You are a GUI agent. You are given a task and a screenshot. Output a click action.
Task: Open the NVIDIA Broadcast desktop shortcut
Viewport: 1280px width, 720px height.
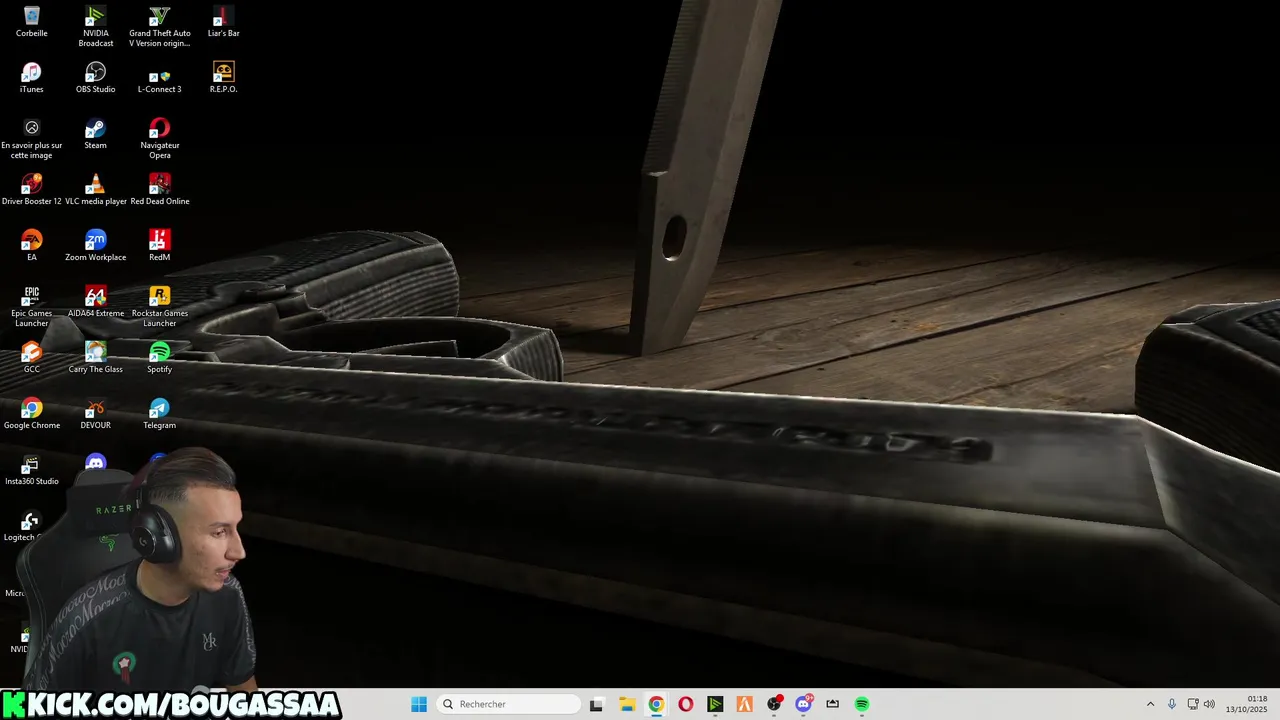pyautogui.click(x=96, y=26)
